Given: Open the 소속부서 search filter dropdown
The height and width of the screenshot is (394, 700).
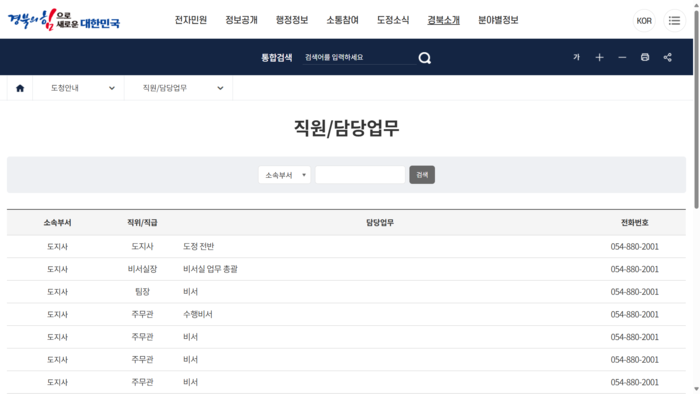Looking at the screenshot, I should point(284,175).
